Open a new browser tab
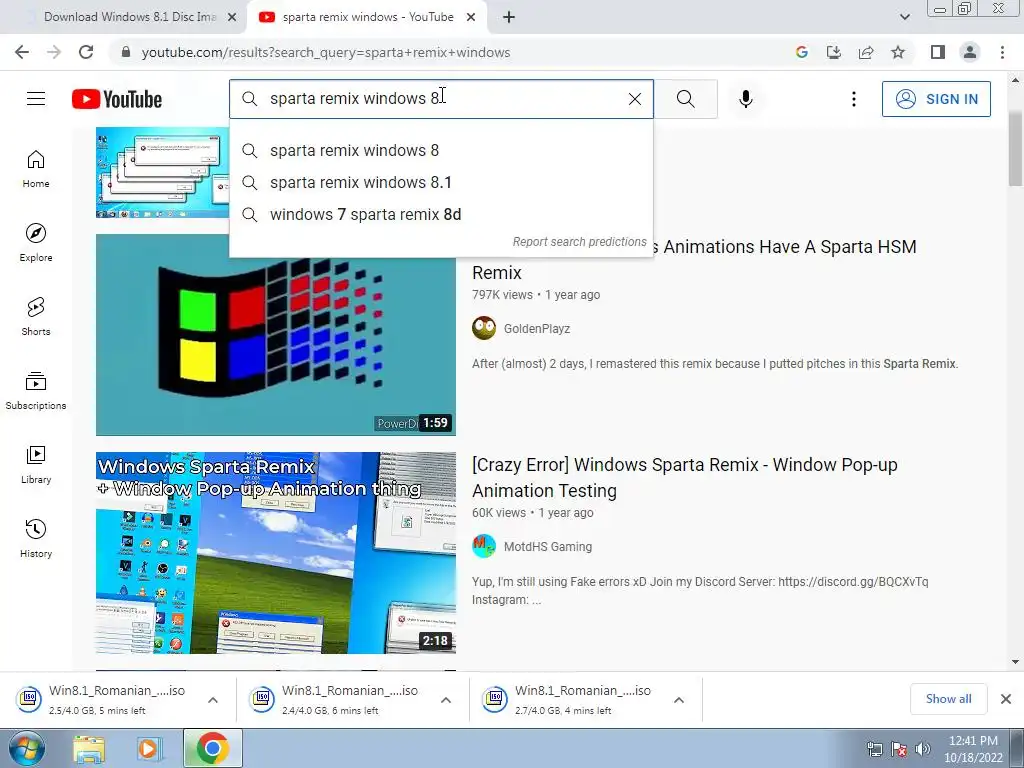This screenshot has width=1024, height=768. pyautogui.click(x=509, y=17)
